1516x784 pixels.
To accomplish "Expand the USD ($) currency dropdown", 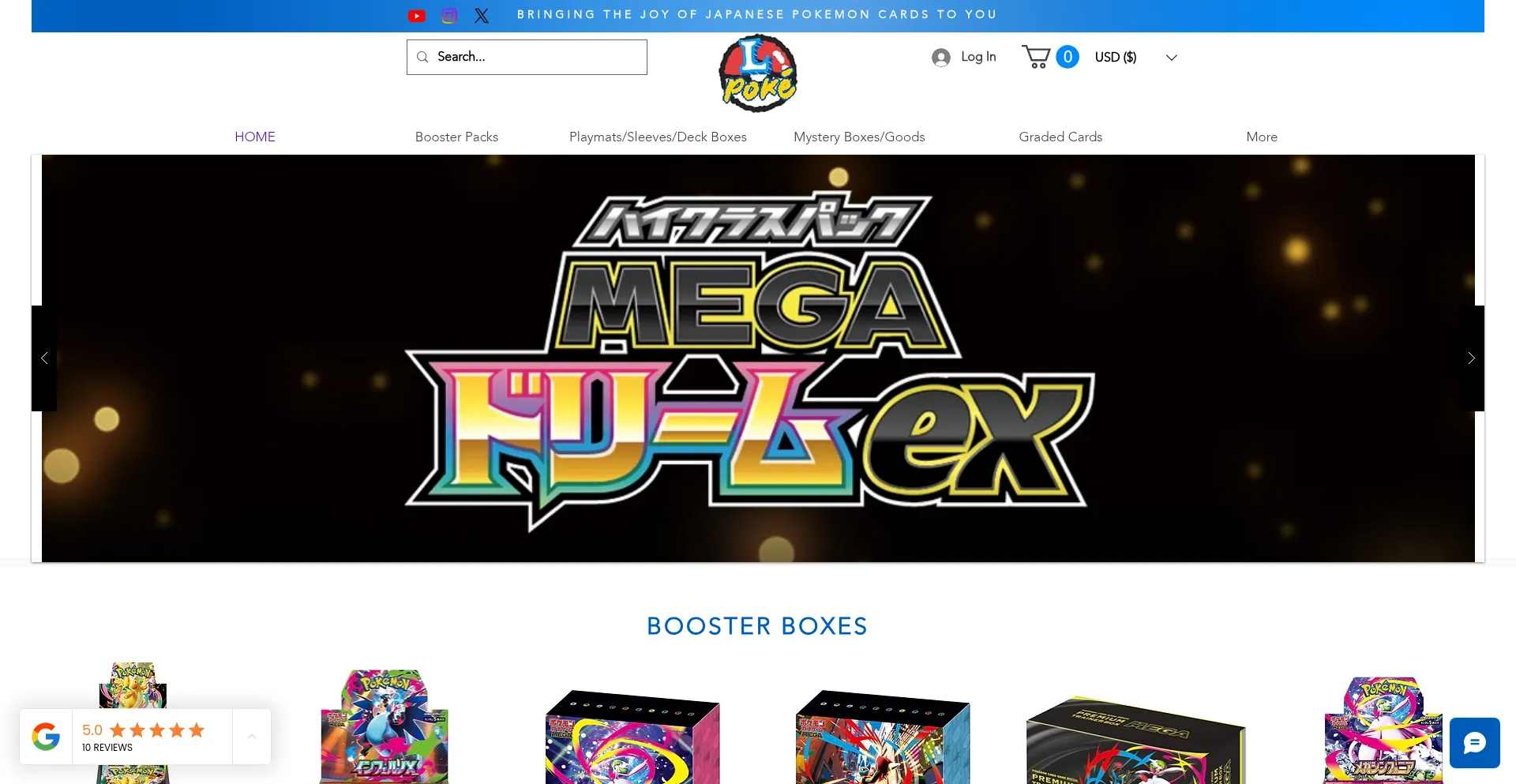I will pyautogui.click(x=1135, y=57).
